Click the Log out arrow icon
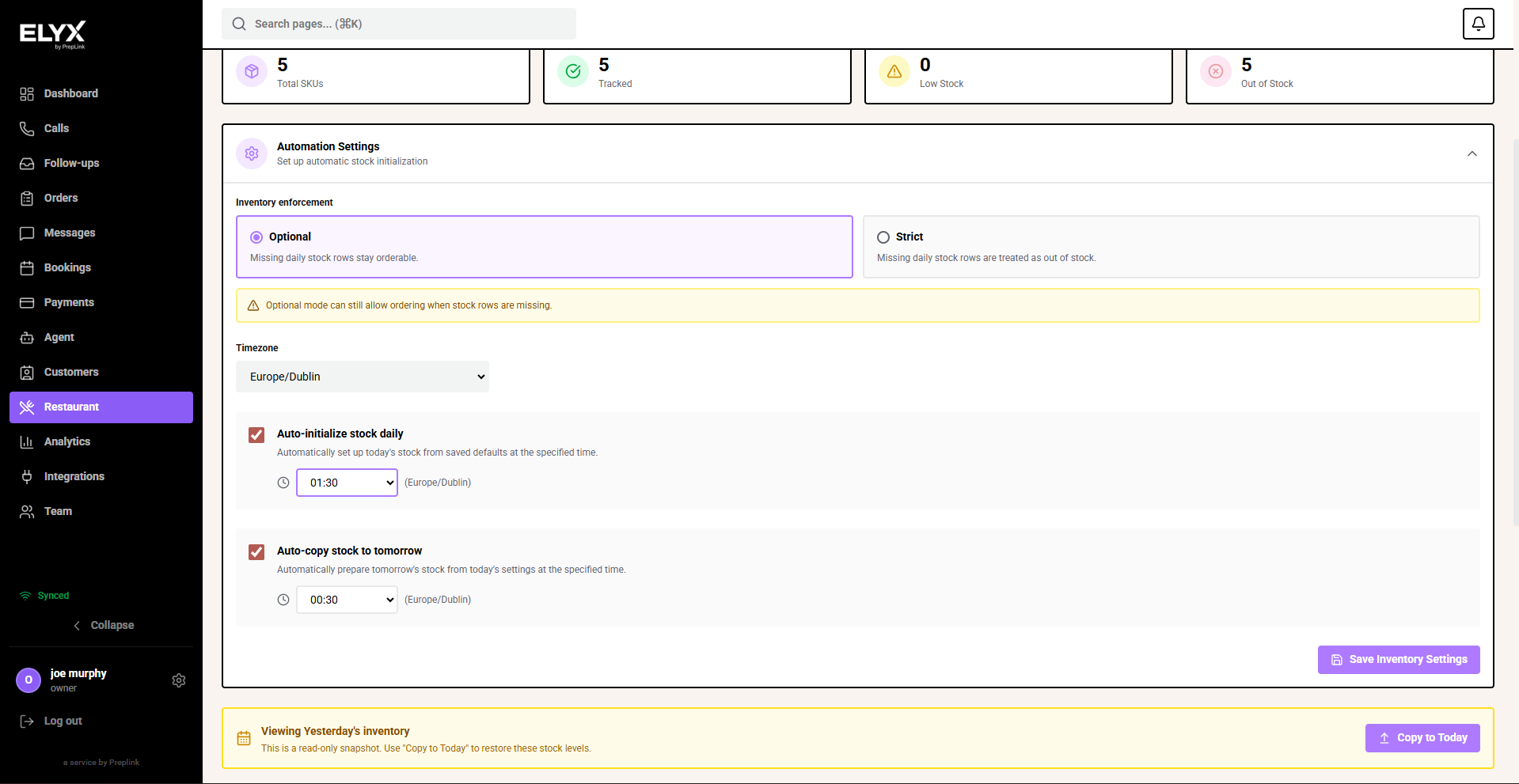Screen dimensions: 1519x784 (27, 722)
